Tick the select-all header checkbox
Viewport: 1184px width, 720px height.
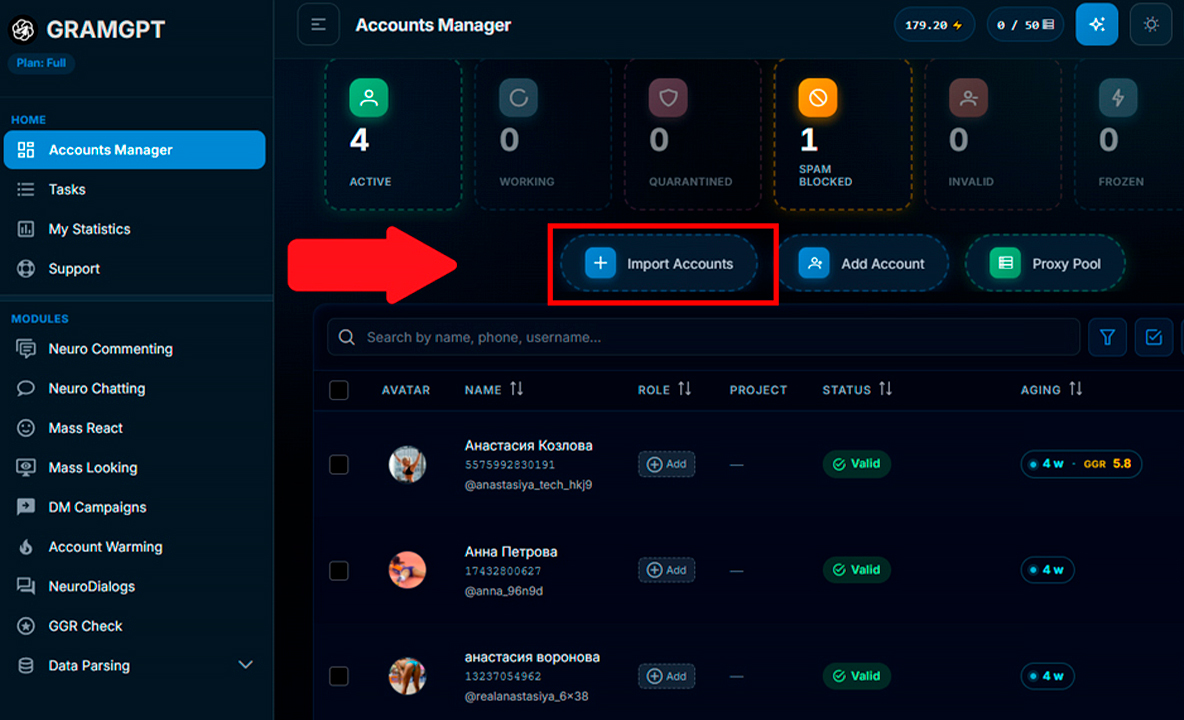[339, 390]
